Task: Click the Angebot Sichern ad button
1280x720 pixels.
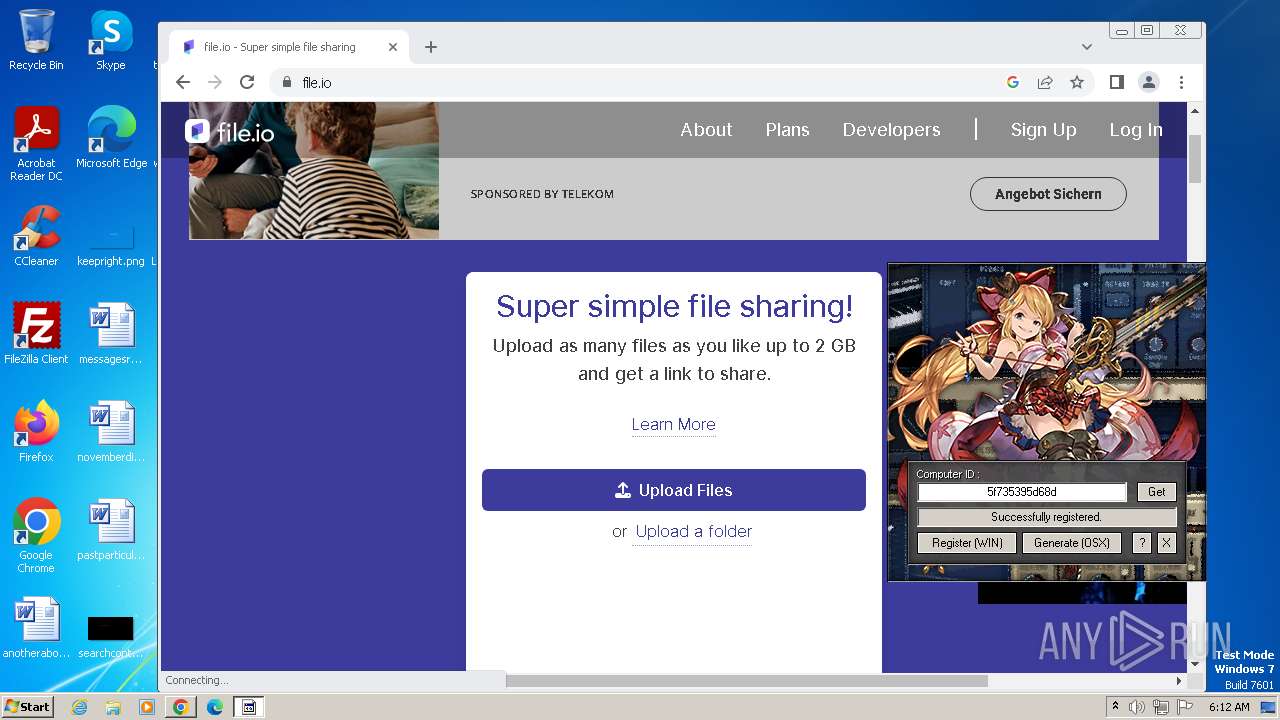Action: click(x=1048, y=194)
